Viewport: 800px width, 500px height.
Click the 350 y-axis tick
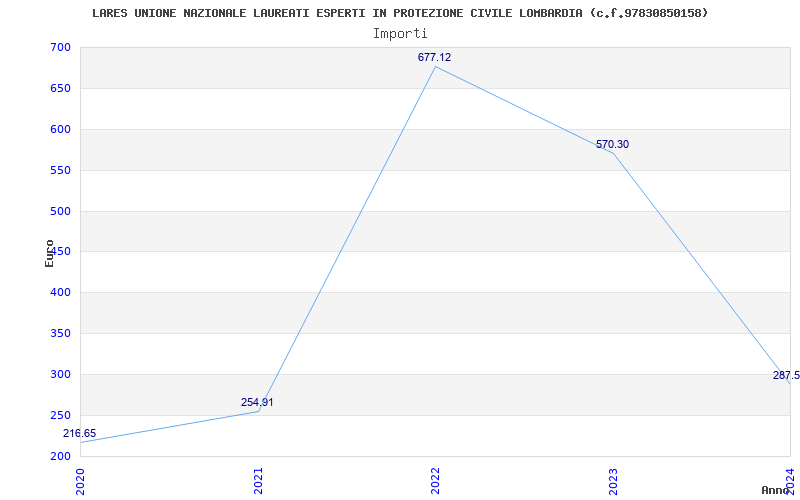[x=60, y=334]
